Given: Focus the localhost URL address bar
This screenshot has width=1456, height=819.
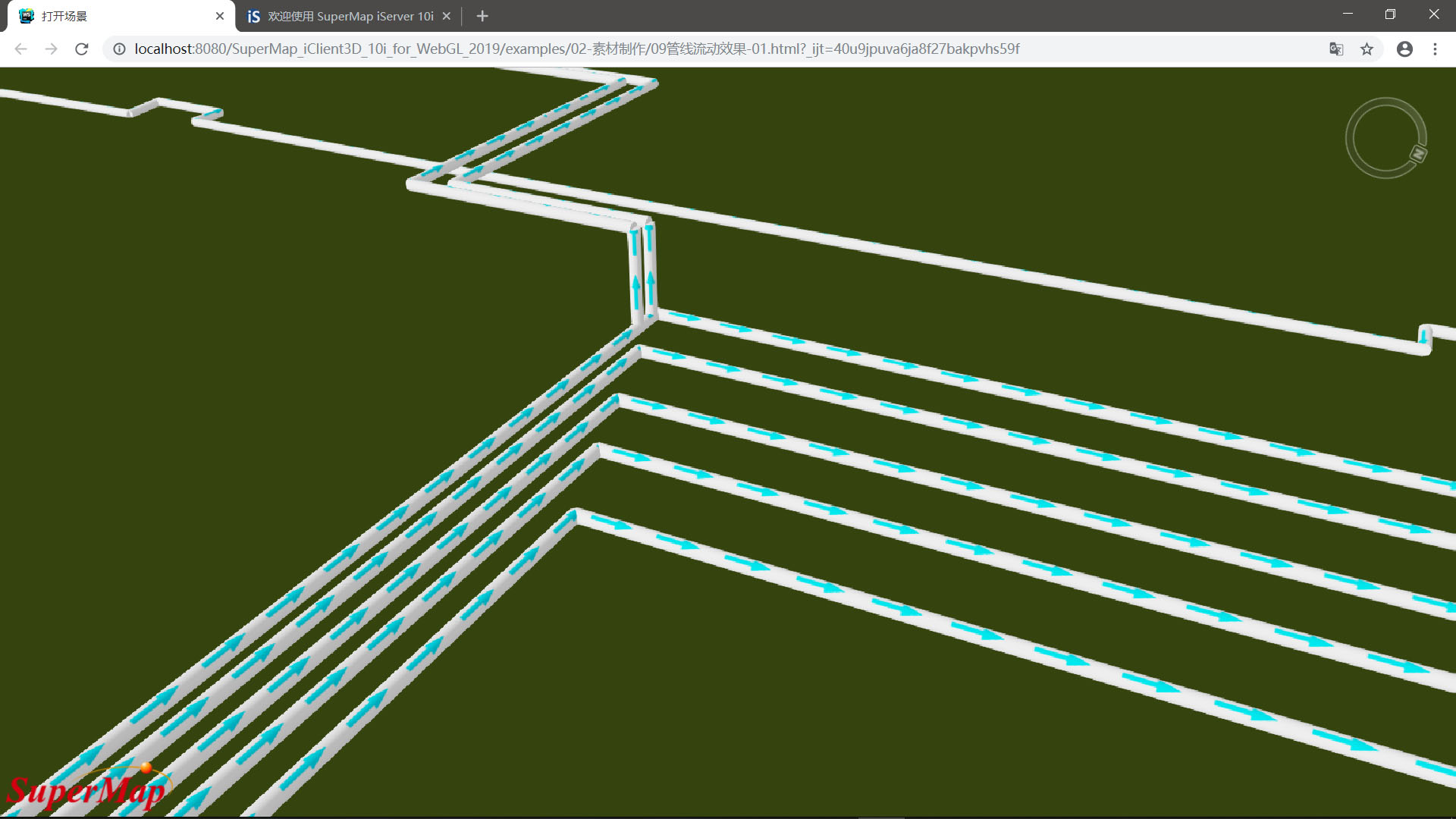Looking at the screenshot, I should (576, 49).
